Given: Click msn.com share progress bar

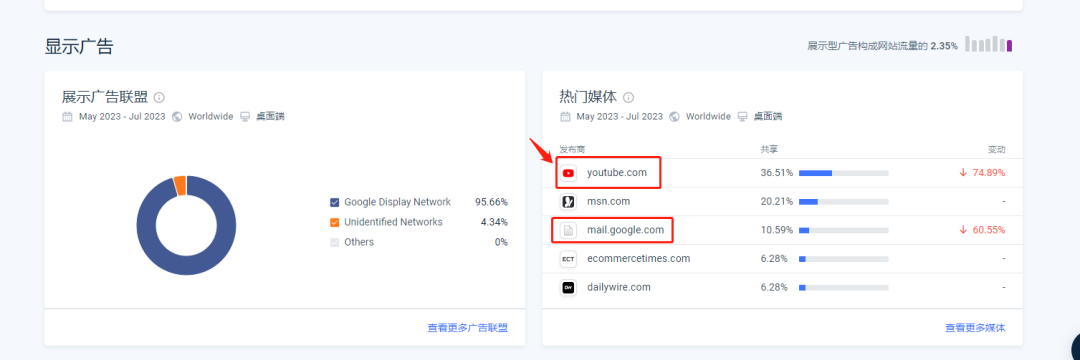Looking at the screenshot, I should click(844, 202).
